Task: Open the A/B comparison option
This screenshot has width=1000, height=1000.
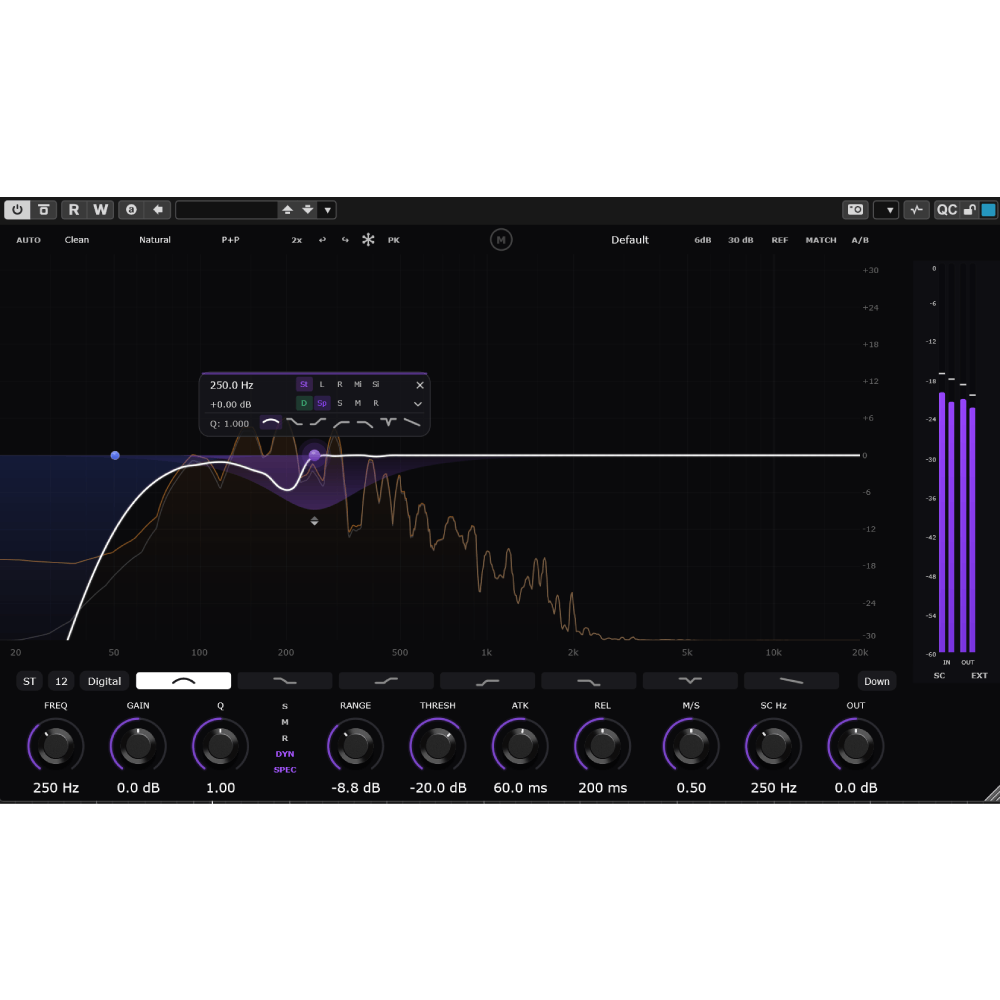Action: tap(860, 240)
